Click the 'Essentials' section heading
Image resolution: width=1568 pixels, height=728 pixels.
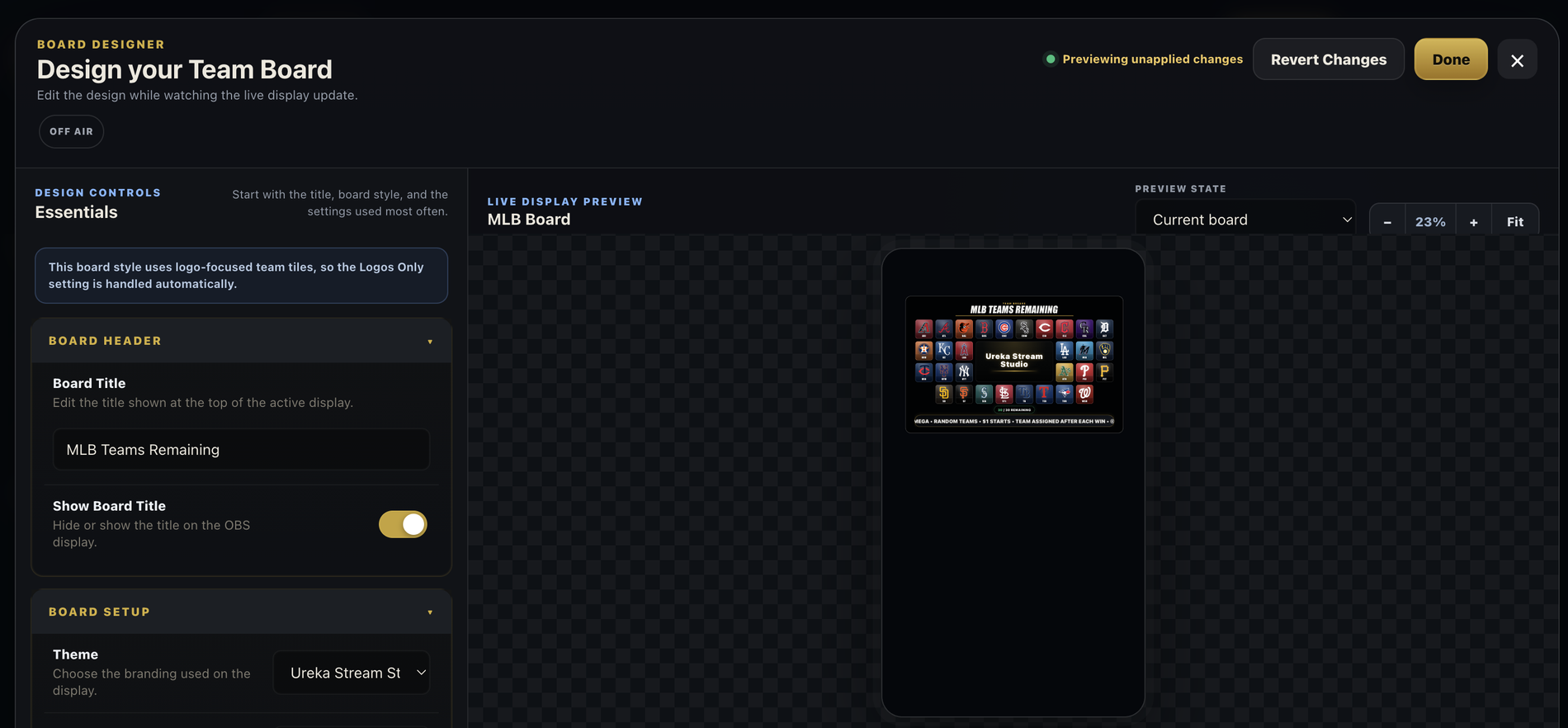[x=76, y=212]
